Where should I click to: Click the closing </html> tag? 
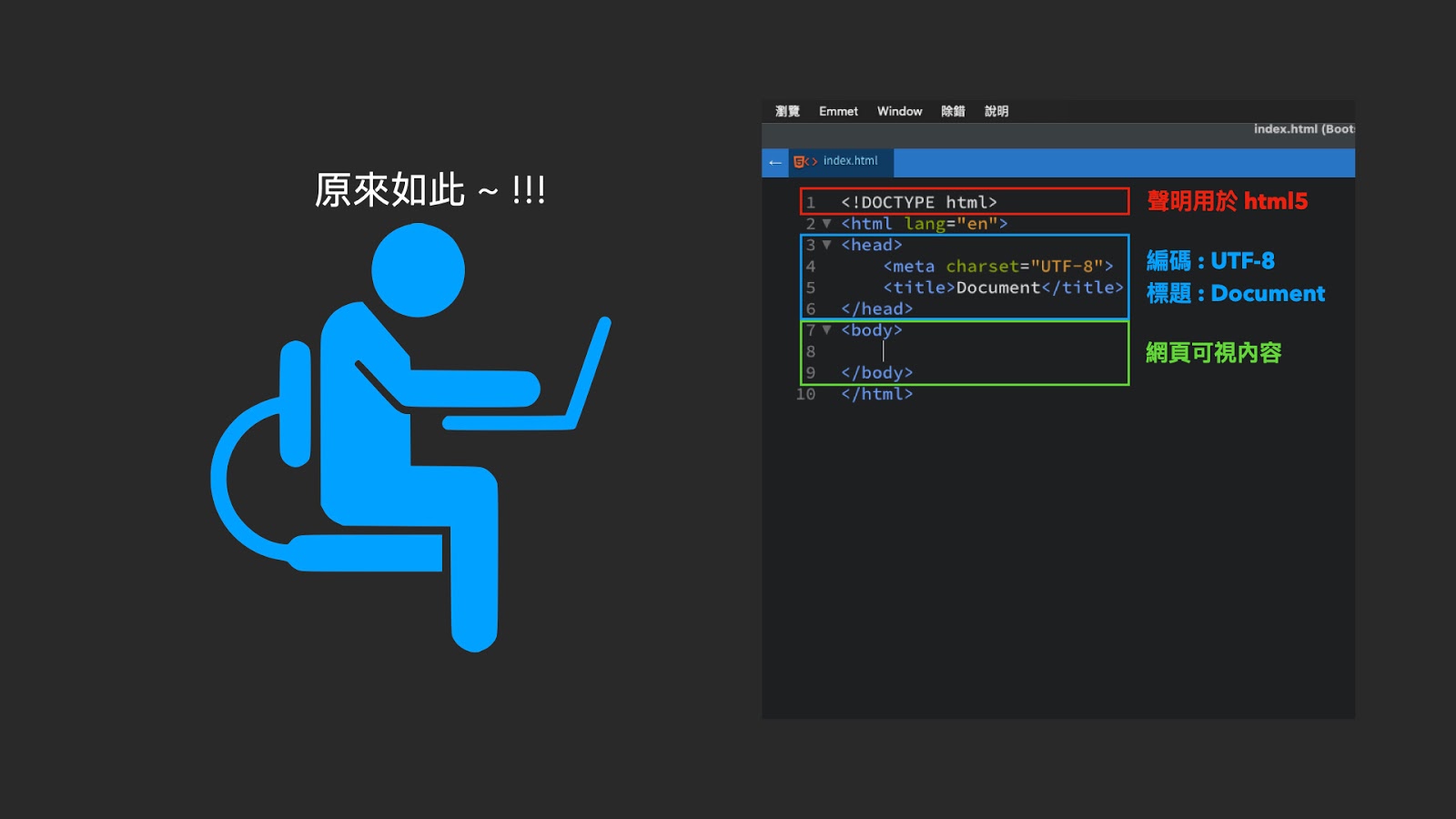(x=876, y=394)
